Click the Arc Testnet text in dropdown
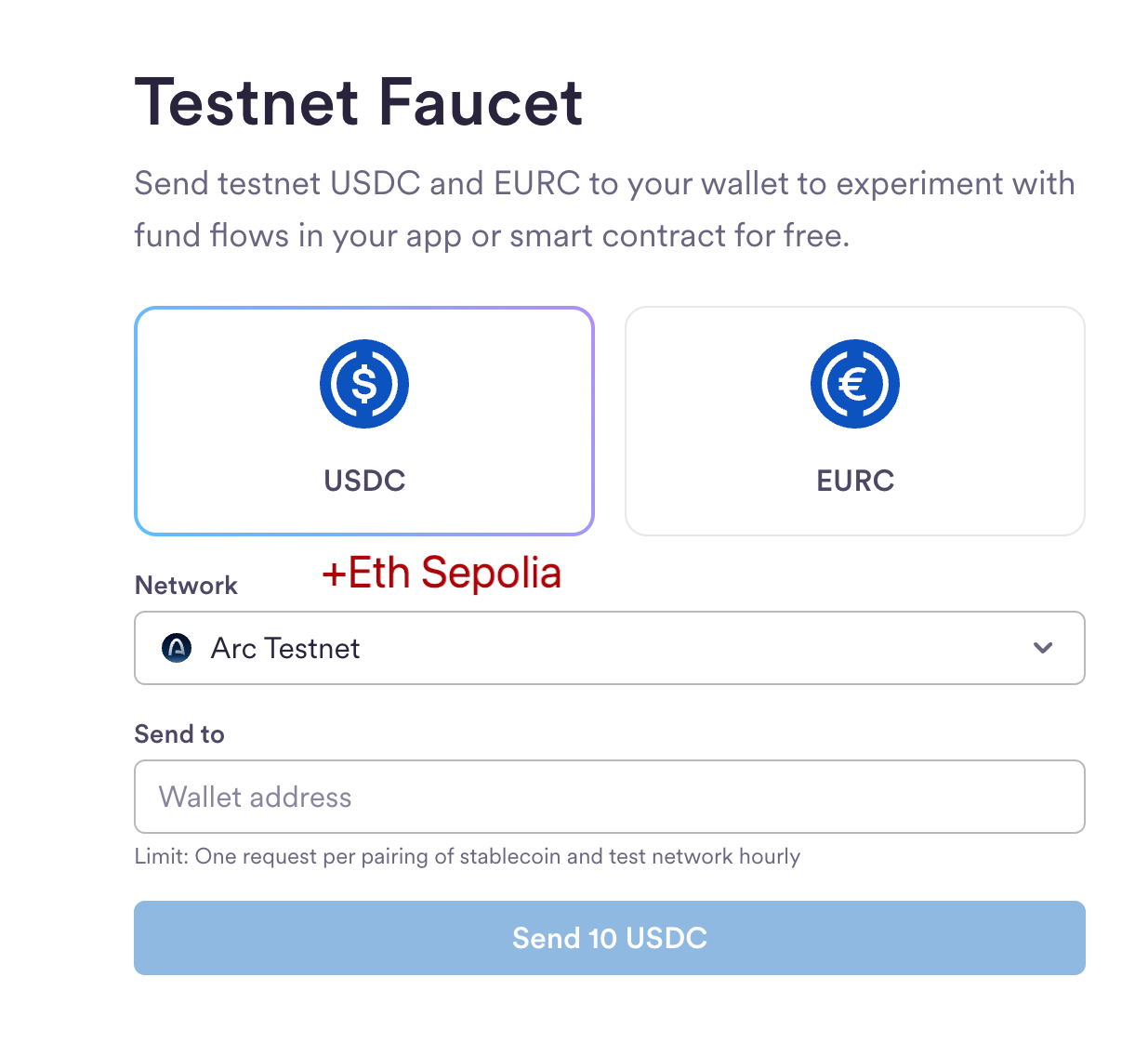The width and height of the screenshot is (1148, 1056). tap(285, 648)
